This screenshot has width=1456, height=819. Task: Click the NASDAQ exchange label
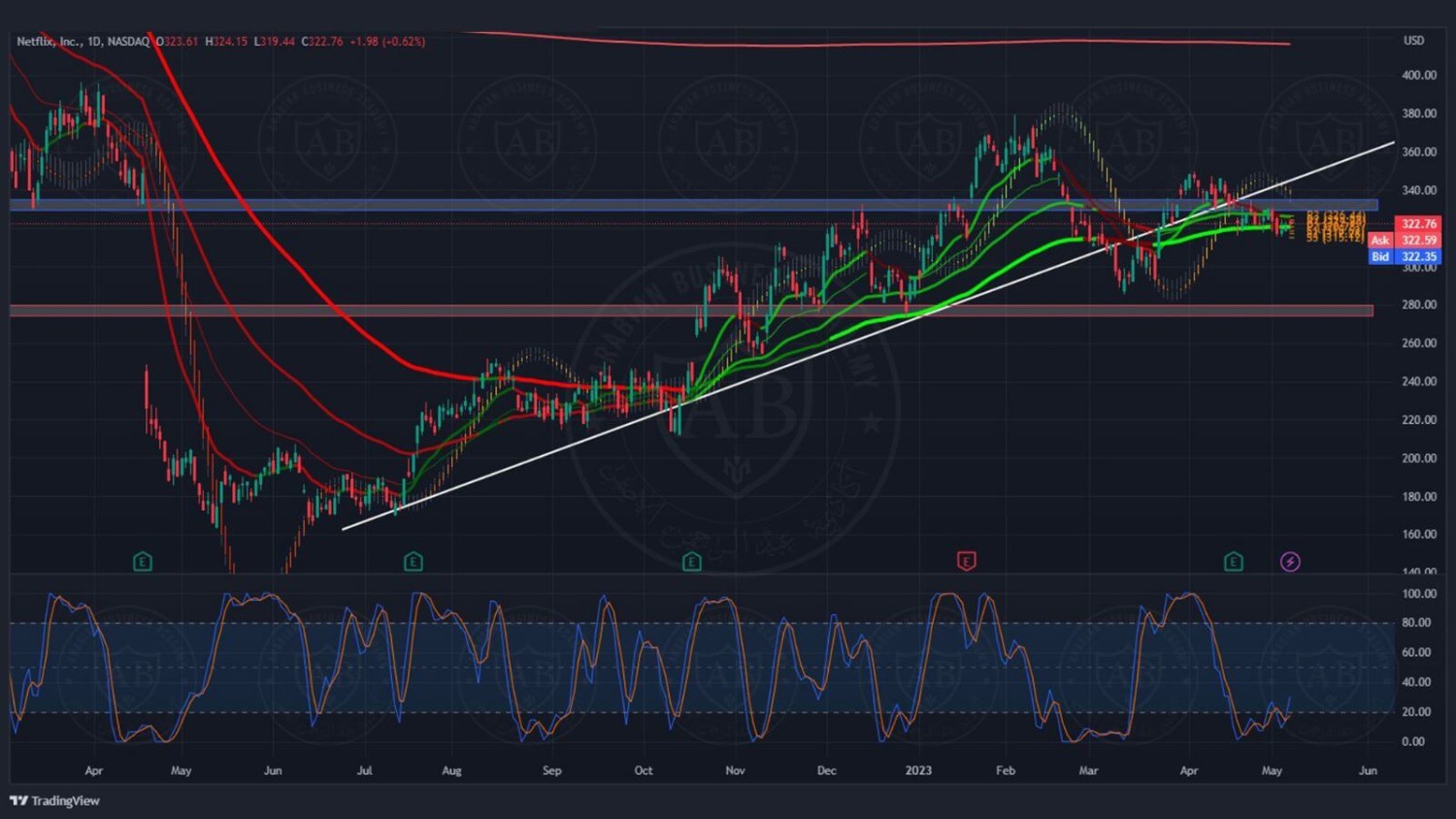pos(128,42)
